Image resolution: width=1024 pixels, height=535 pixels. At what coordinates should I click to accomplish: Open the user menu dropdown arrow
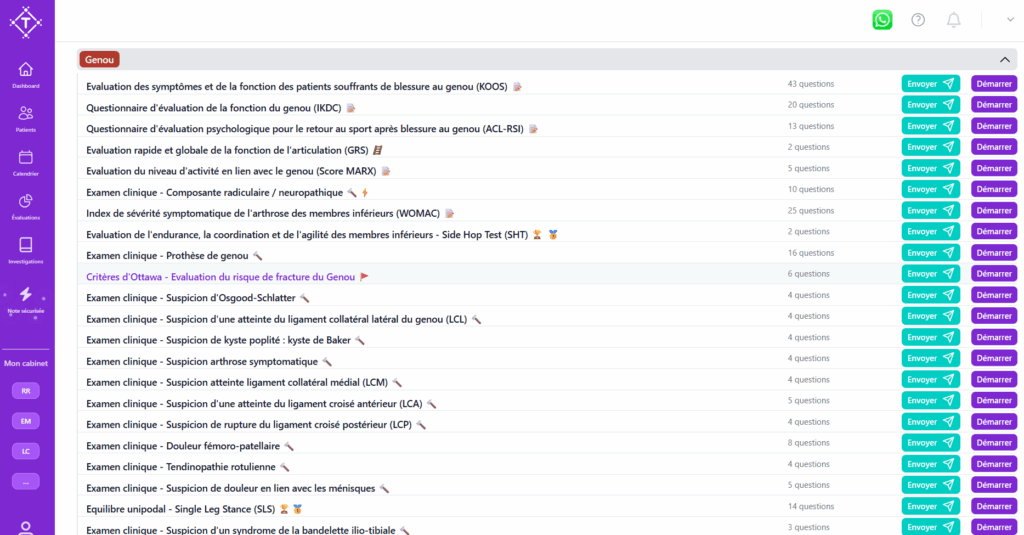[1010, 20]
